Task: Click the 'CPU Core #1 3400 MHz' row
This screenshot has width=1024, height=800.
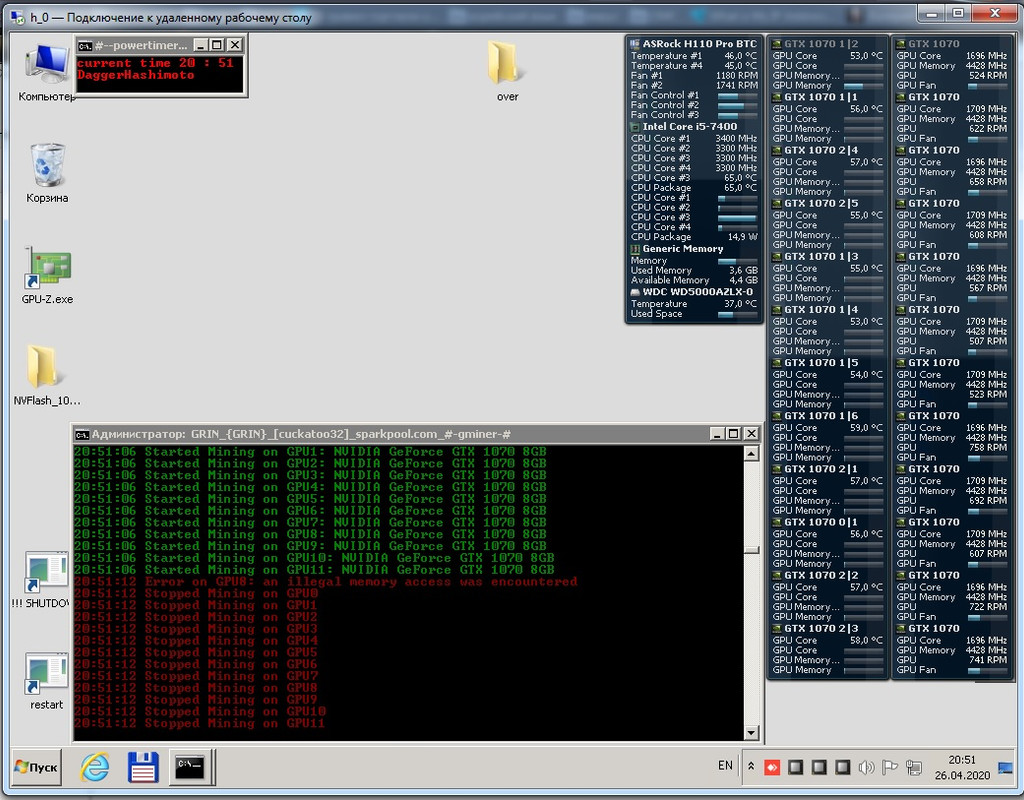Action: point(694,138)
